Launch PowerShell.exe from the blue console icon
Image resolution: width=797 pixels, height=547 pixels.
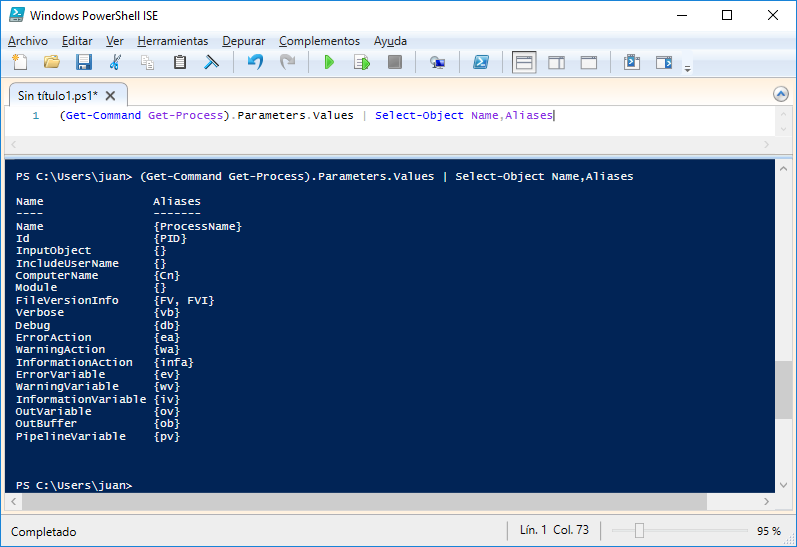point(481,62)
